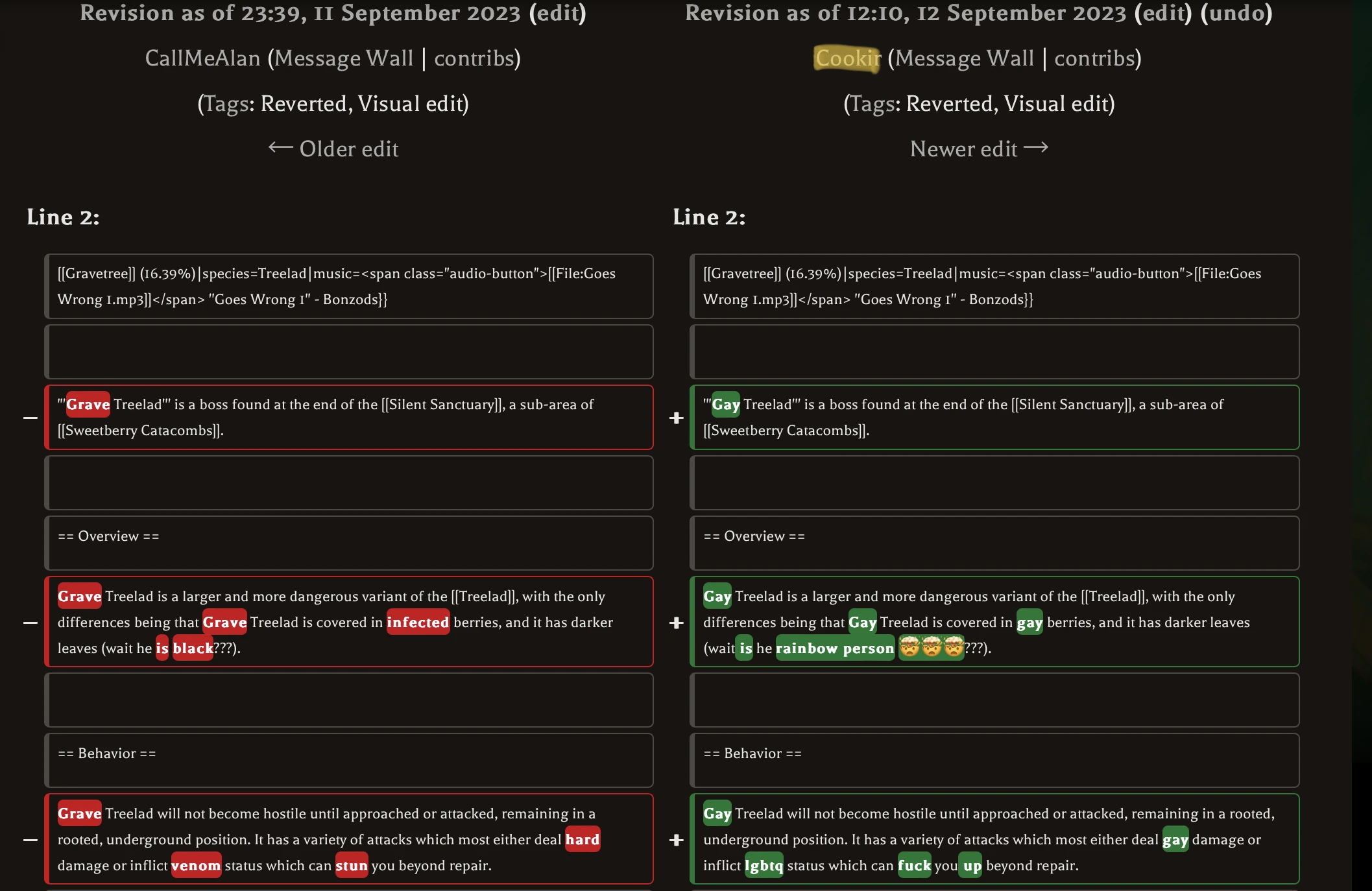Click plus marker beside added Behavior paragraph
1372x891 pixels.
click(677, 840)
